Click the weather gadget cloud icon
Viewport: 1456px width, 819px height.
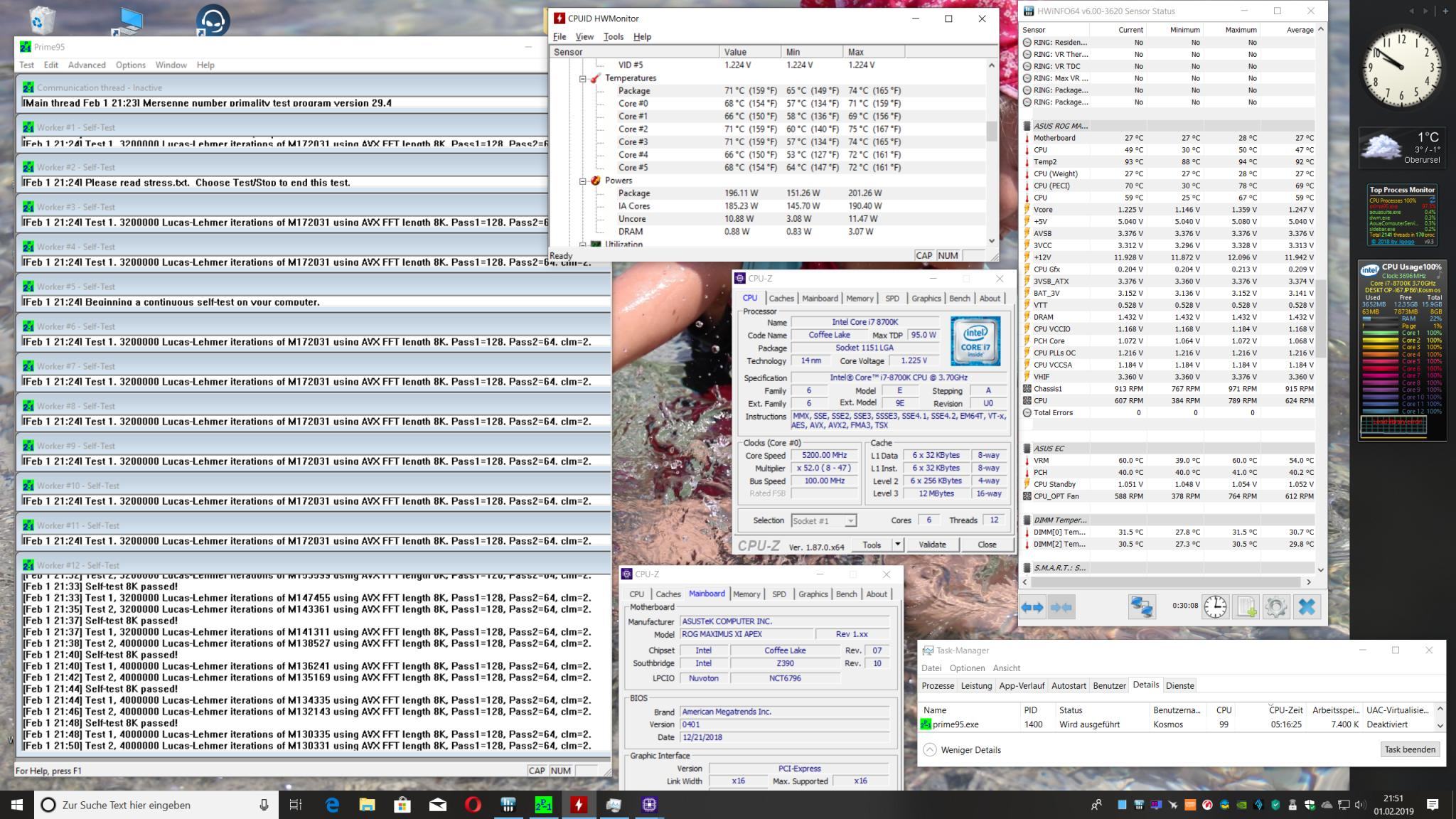(x=1381, y=146)
